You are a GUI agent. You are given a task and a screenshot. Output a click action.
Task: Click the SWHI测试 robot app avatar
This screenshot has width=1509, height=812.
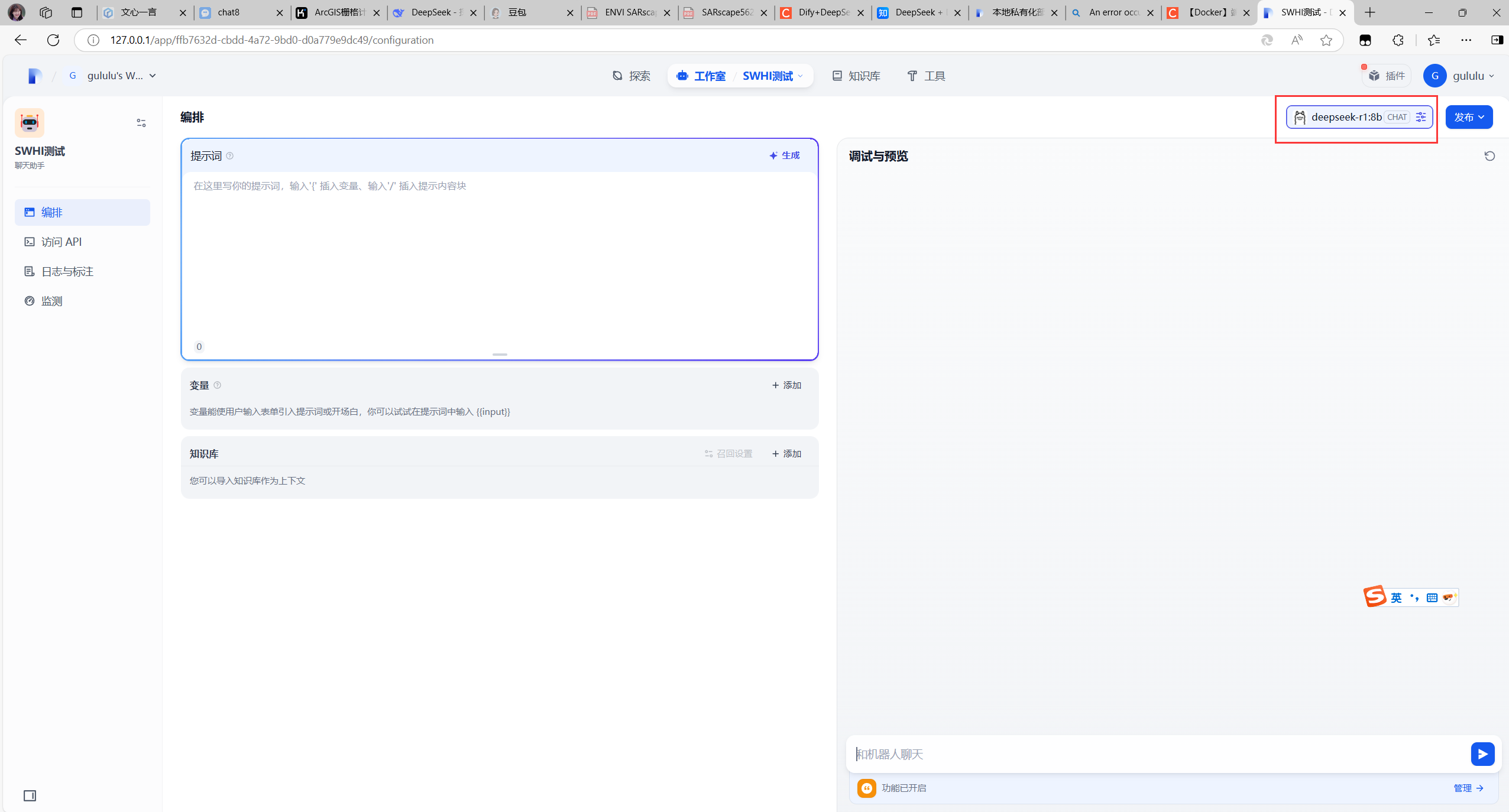tap(30, 123)
